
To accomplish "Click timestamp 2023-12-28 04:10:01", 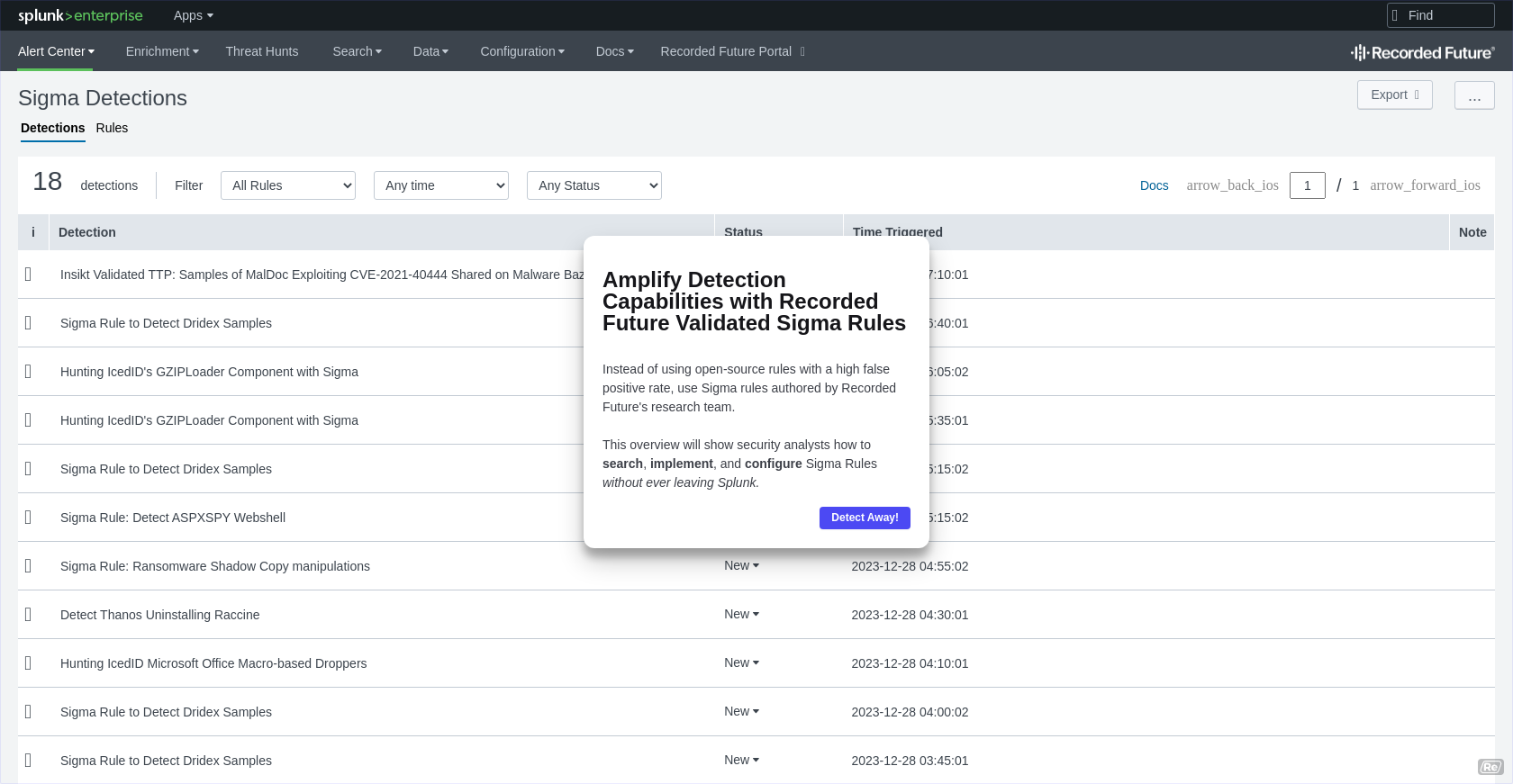I will pos(910,663).
